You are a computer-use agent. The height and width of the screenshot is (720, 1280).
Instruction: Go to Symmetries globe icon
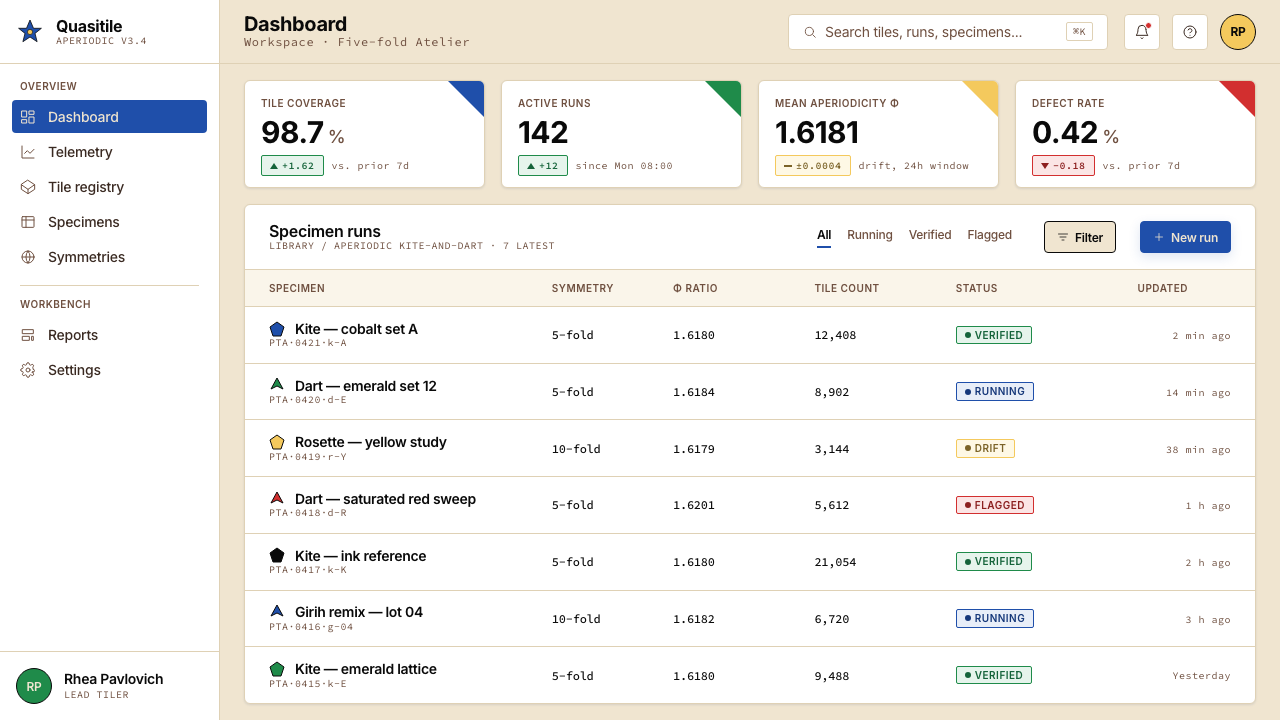tap(28, 257)
